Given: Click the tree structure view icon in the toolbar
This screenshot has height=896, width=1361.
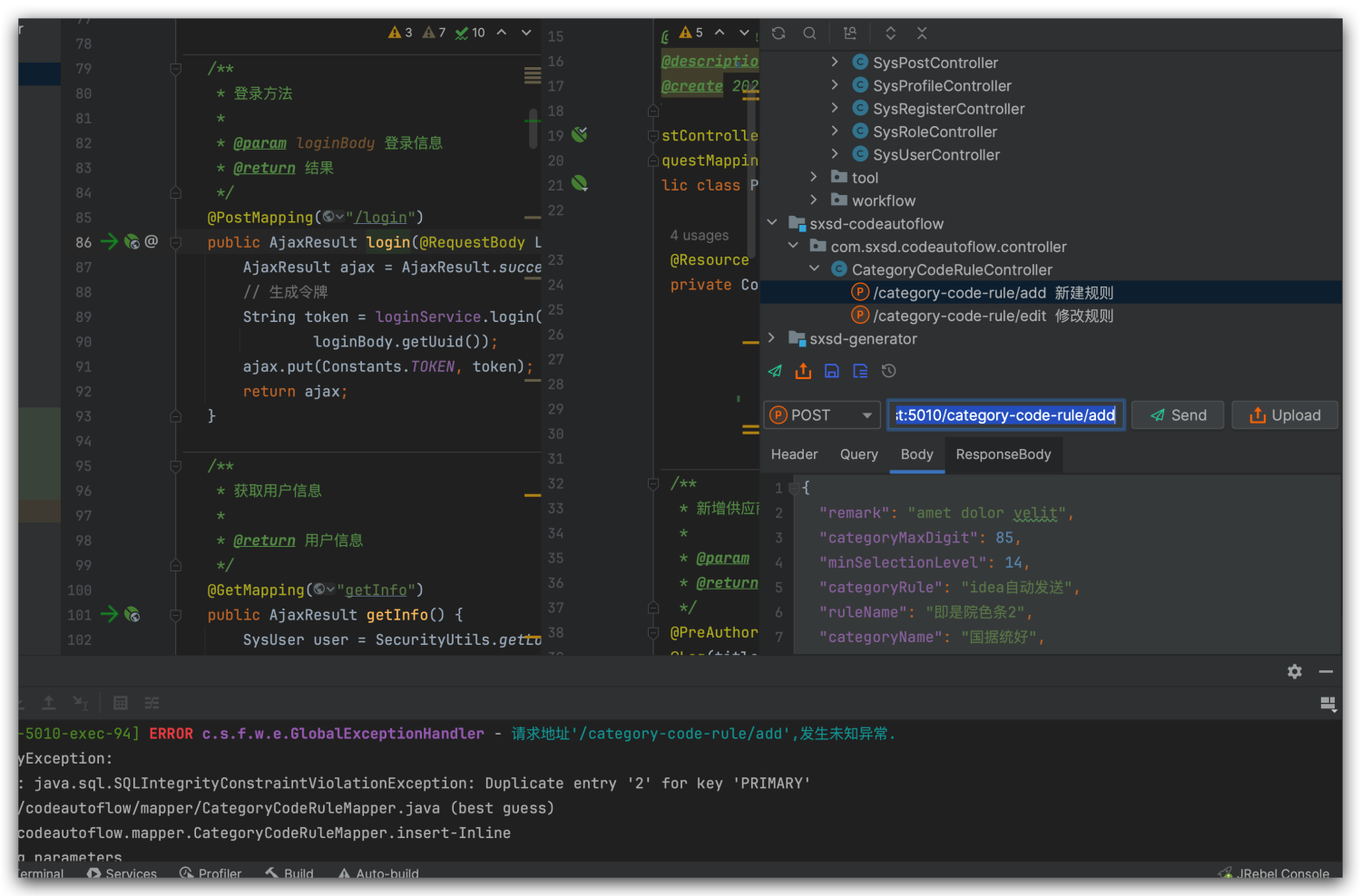Looking at the screenshot, I should coord(850,34).
